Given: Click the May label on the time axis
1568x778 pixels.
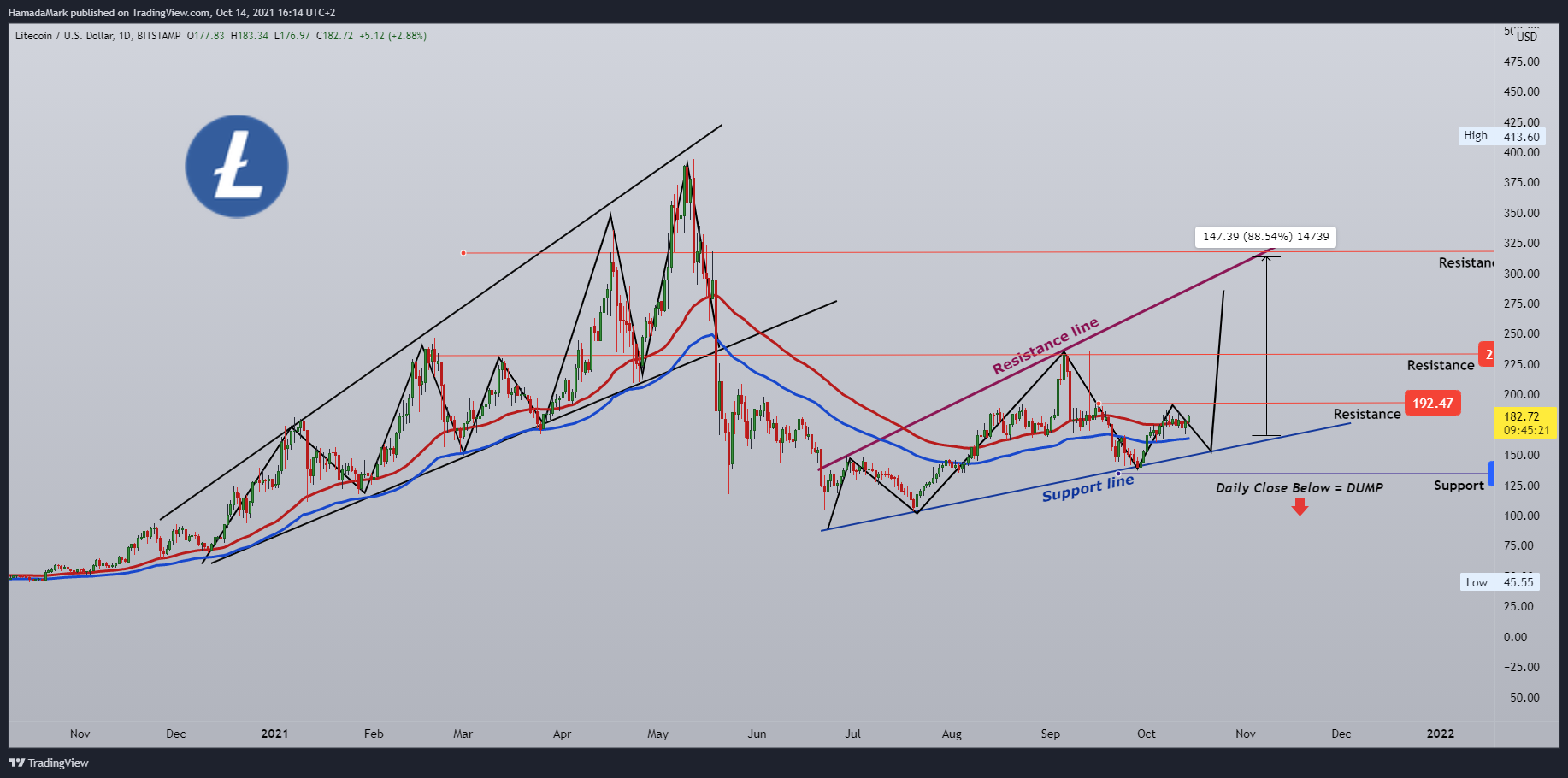Looking at the screenshot, I should (657, 734).
